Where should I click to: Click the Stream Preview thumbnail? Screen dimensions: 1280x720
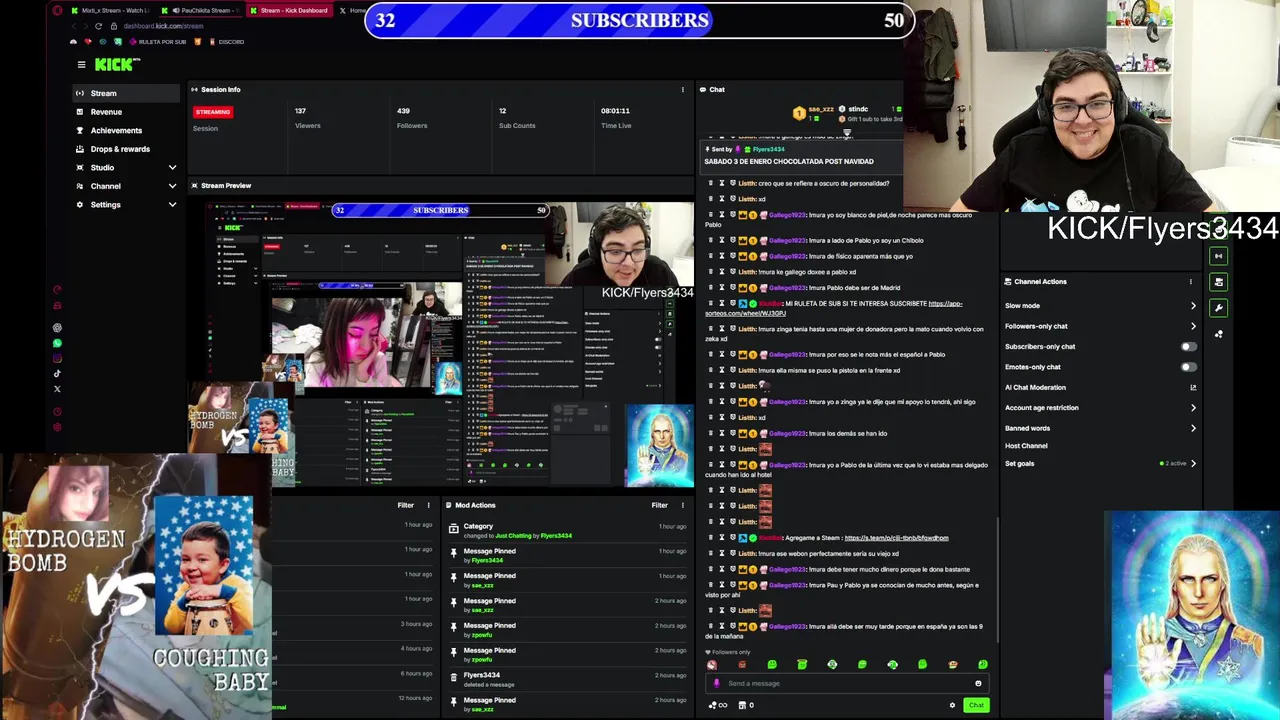(441, 345)
